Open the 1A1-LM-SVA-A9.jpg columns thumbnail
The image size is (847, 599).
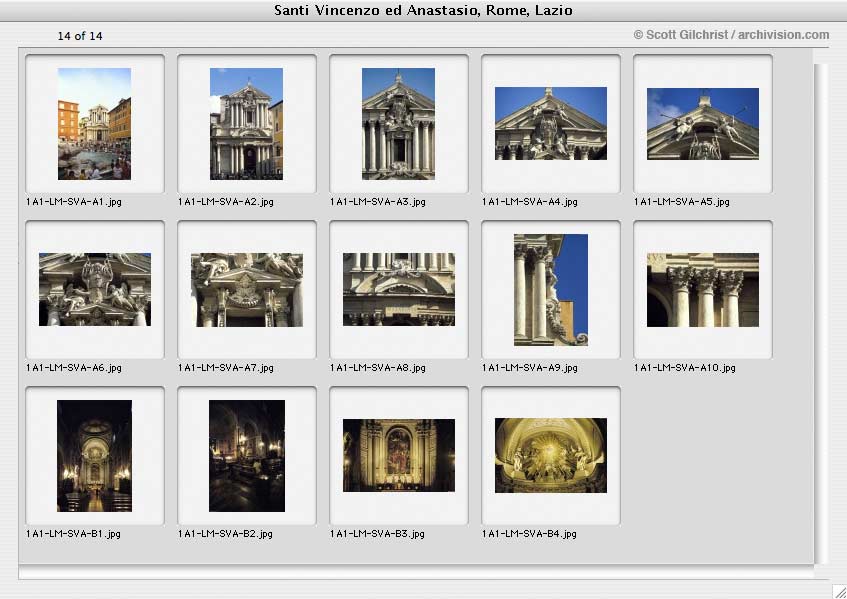pyautogui.click(x=550, y=290)
